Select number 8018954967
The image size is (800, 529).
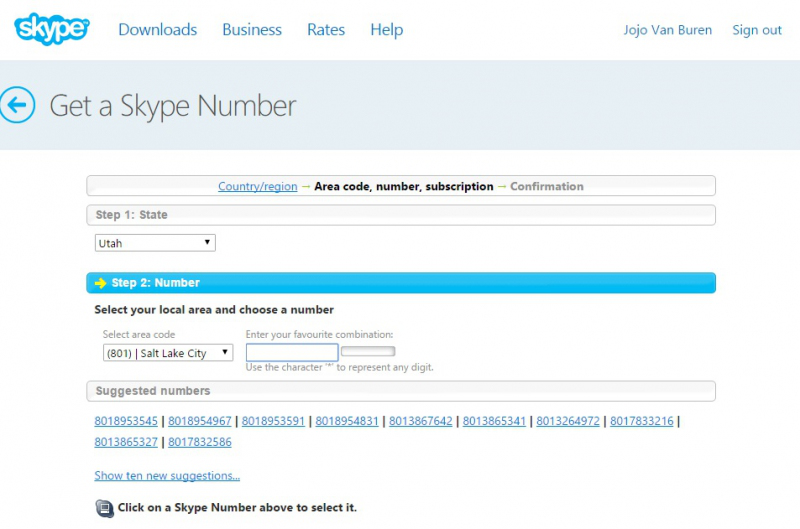click(x=200, y=421)
